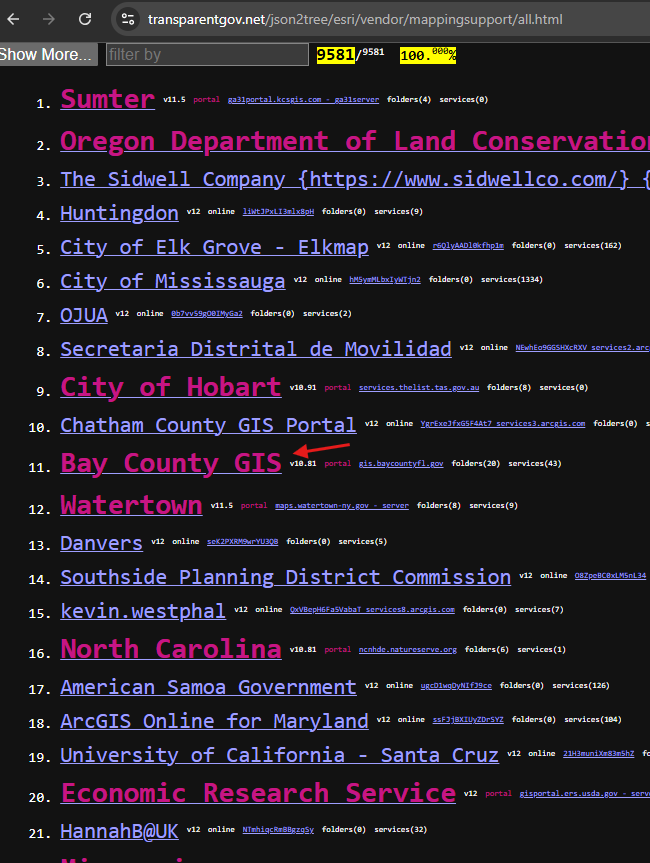Open the Bay County GIS link
Screen dimensions: 650x863
pos(171,463)
